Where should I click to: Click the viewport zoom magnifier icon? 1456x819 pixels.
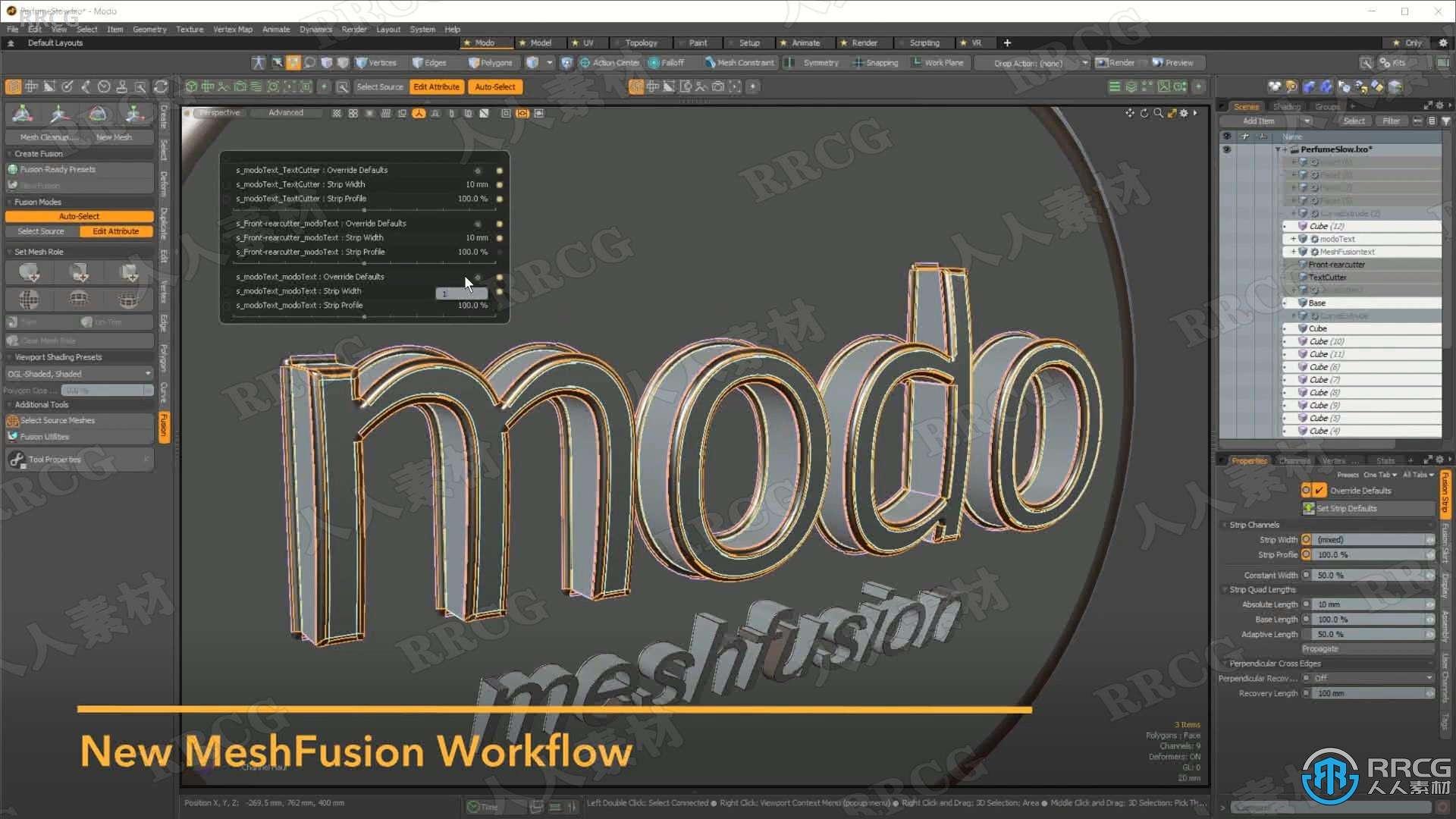tap(1158, 113)
